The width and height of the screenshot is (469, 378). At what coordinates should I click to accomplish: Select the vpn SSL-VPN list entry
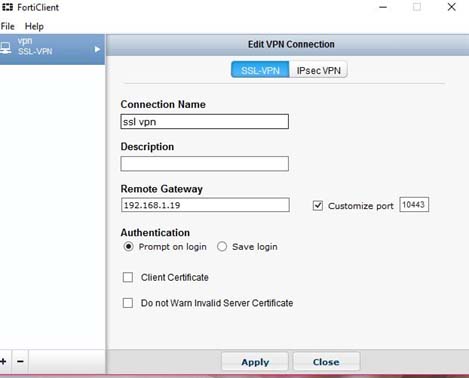pyautogui.click(x=52, y=49)
